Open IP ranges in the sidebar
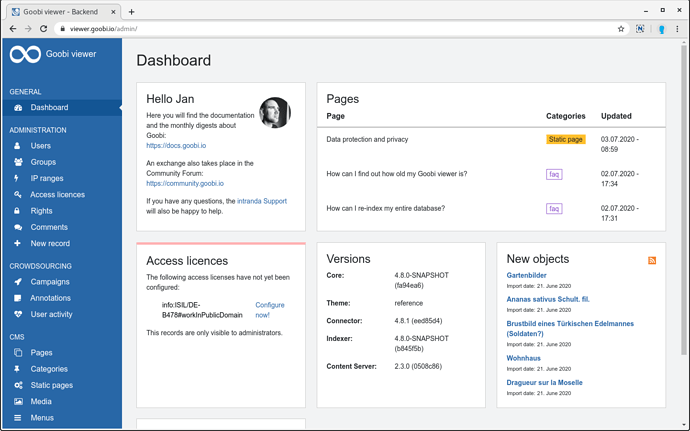Viewport: 690px width, 431px height. (x=47, y=178)
